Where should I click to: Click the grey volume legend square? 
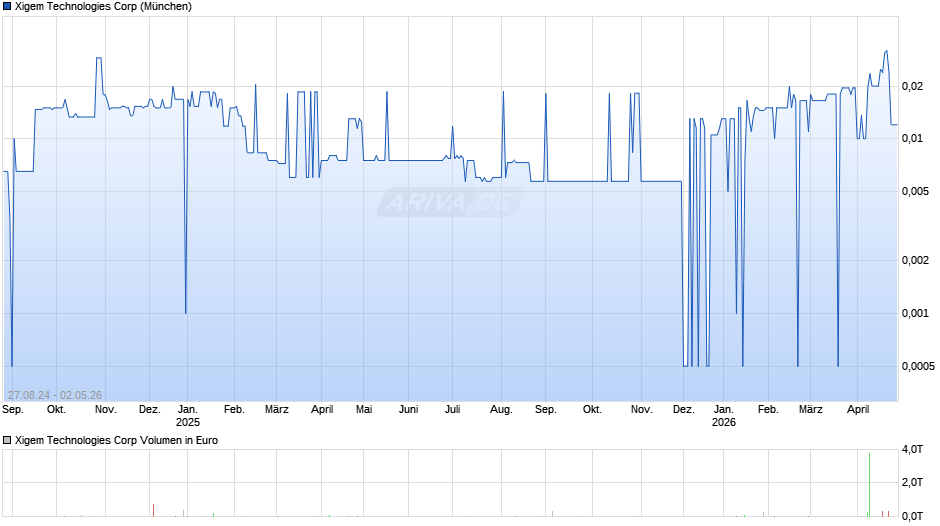pos(7,440)
